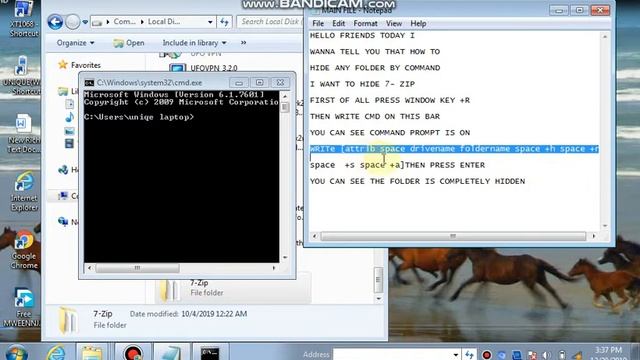The image size is (640, 360).
Task: Click the volume speaker tray icon
Action: click(x=547, y=355)
